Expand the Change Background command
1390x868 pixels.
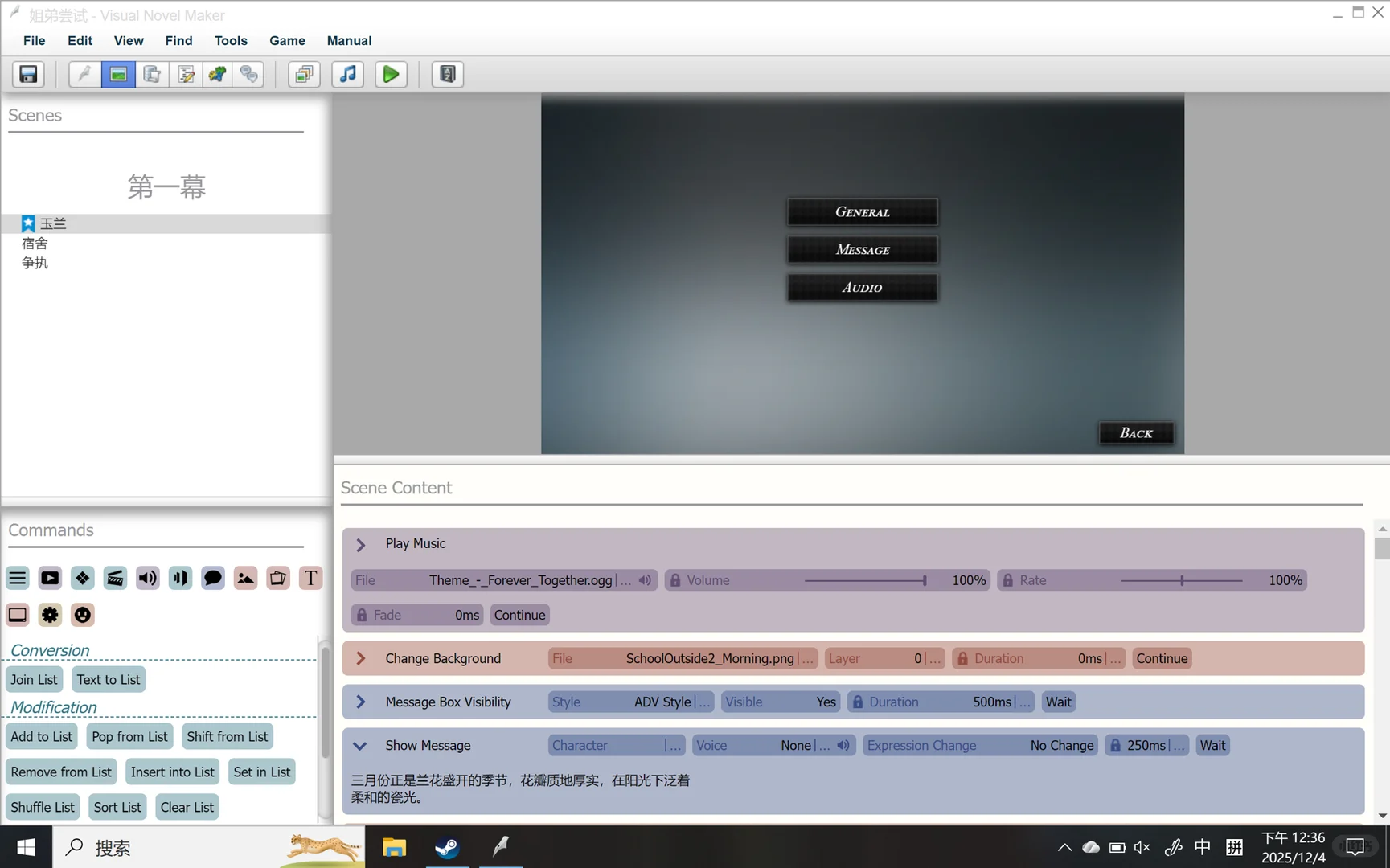coord(361,658)
